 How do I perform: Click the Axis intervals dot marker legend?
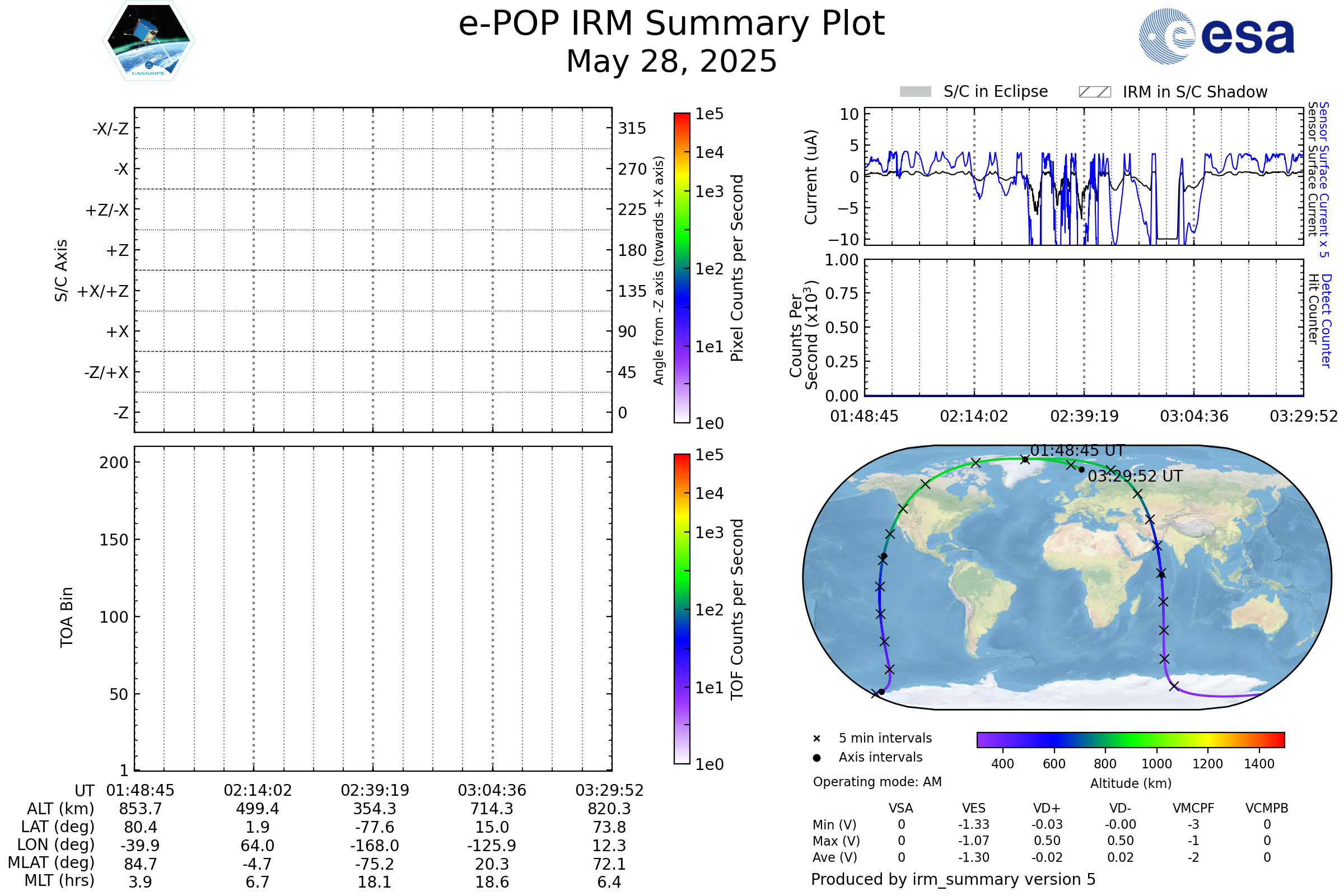[x=816, y=758]
